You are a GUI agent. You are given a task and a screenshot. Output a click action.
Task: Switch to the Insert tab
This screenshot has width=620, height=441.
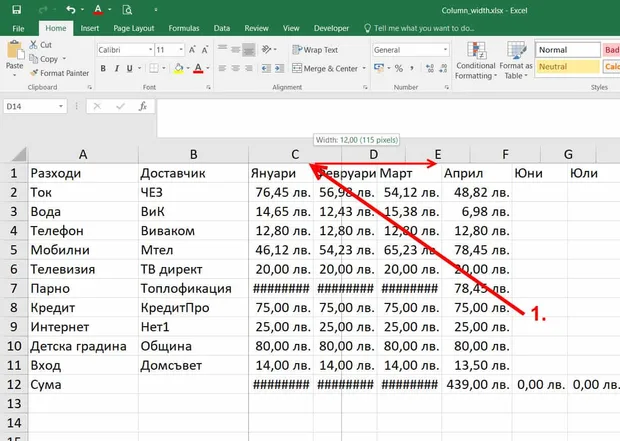pos(90,28)
